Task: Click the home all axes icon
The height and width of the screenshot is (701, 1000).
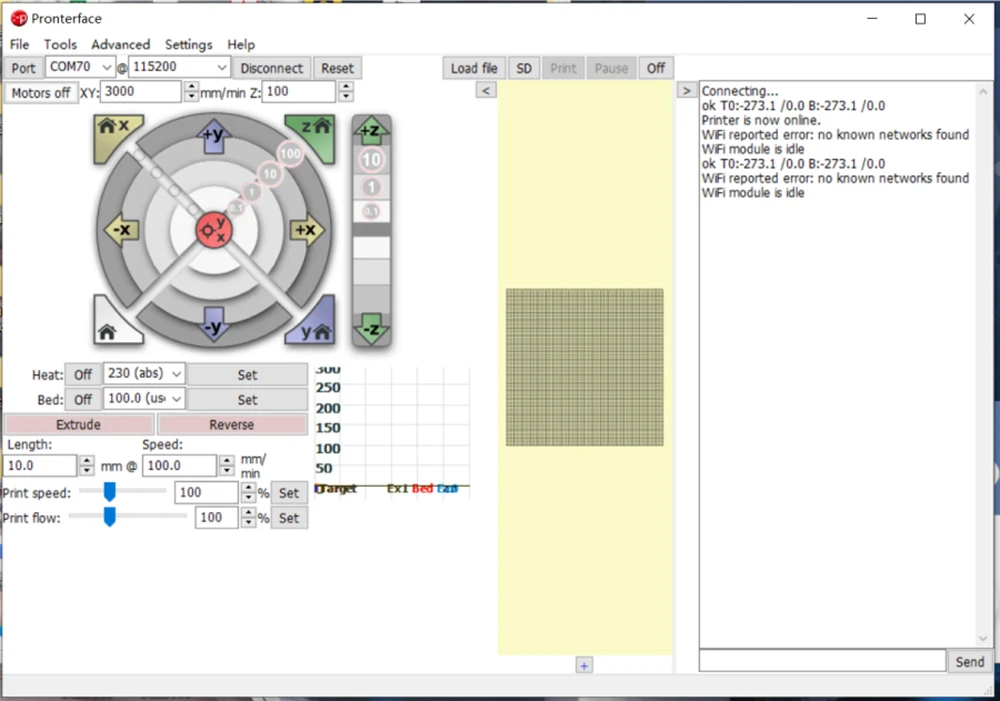Action: (x=109, y=326)
